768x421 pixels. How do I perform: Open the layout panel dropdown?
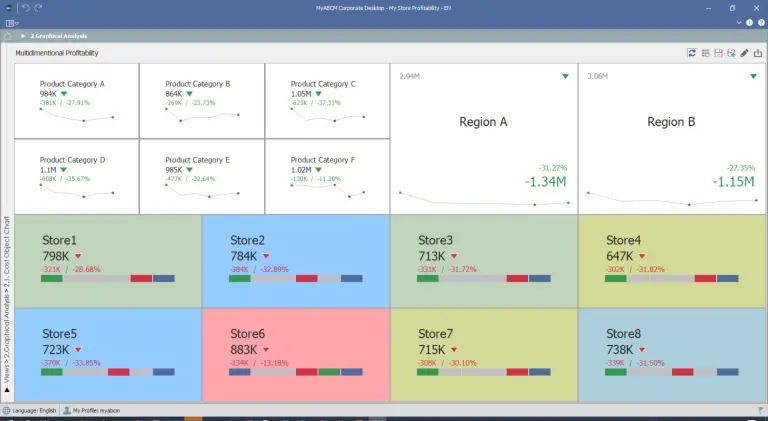click(11, 21)
